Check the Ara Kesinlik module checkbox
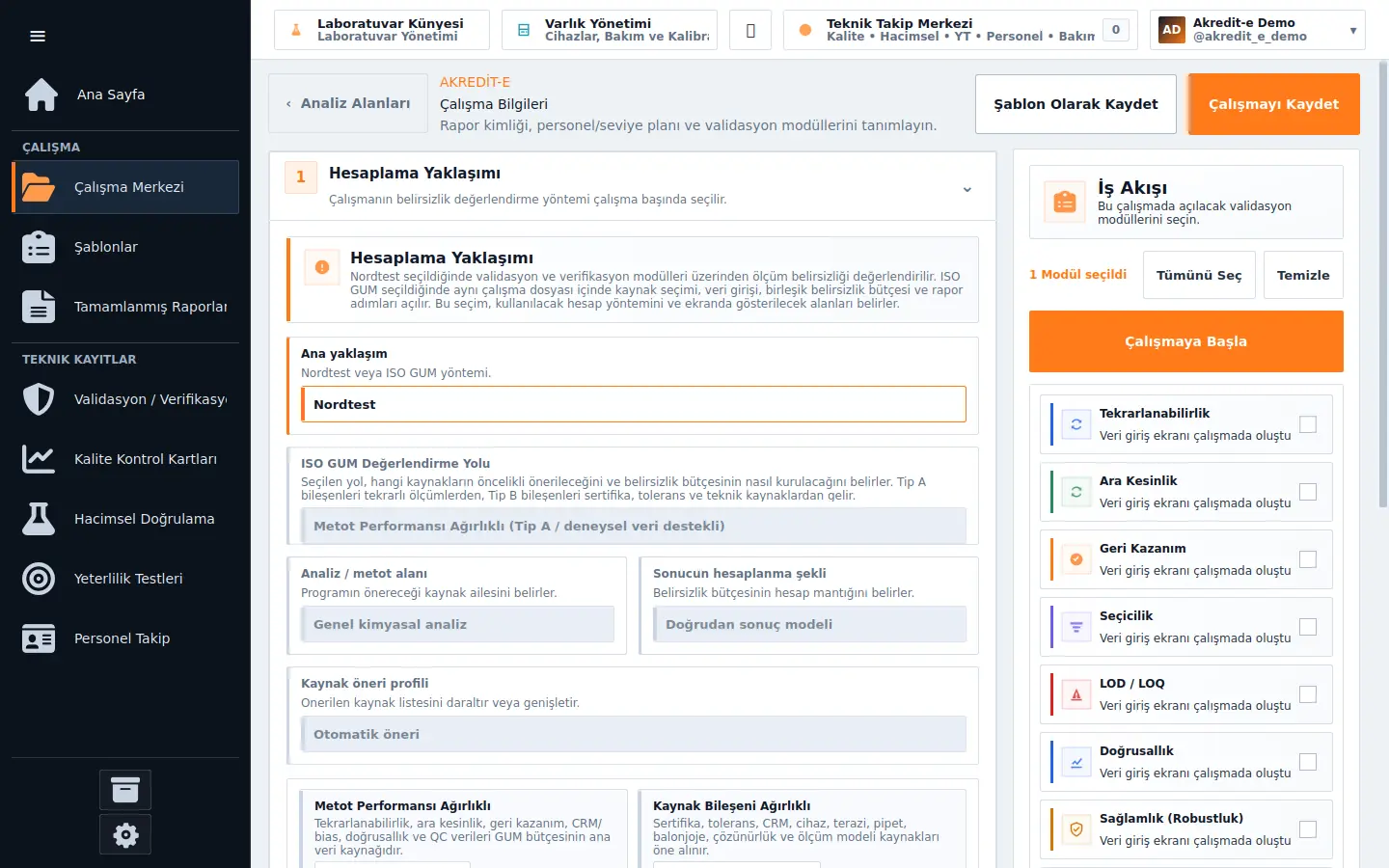Image resolution: width=1389 pixels, height=868 pixels. point(1308,492)
